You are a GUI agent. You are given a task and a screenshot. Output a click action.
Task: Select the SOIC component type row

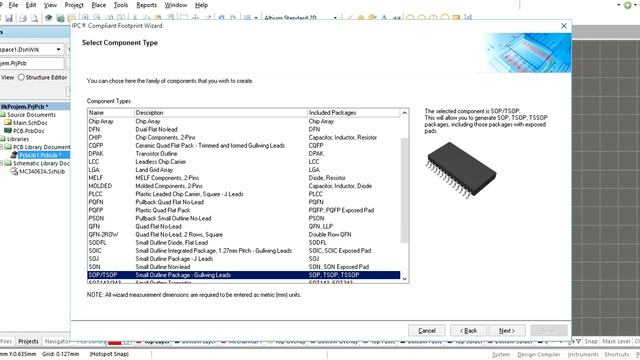(244, 251)
